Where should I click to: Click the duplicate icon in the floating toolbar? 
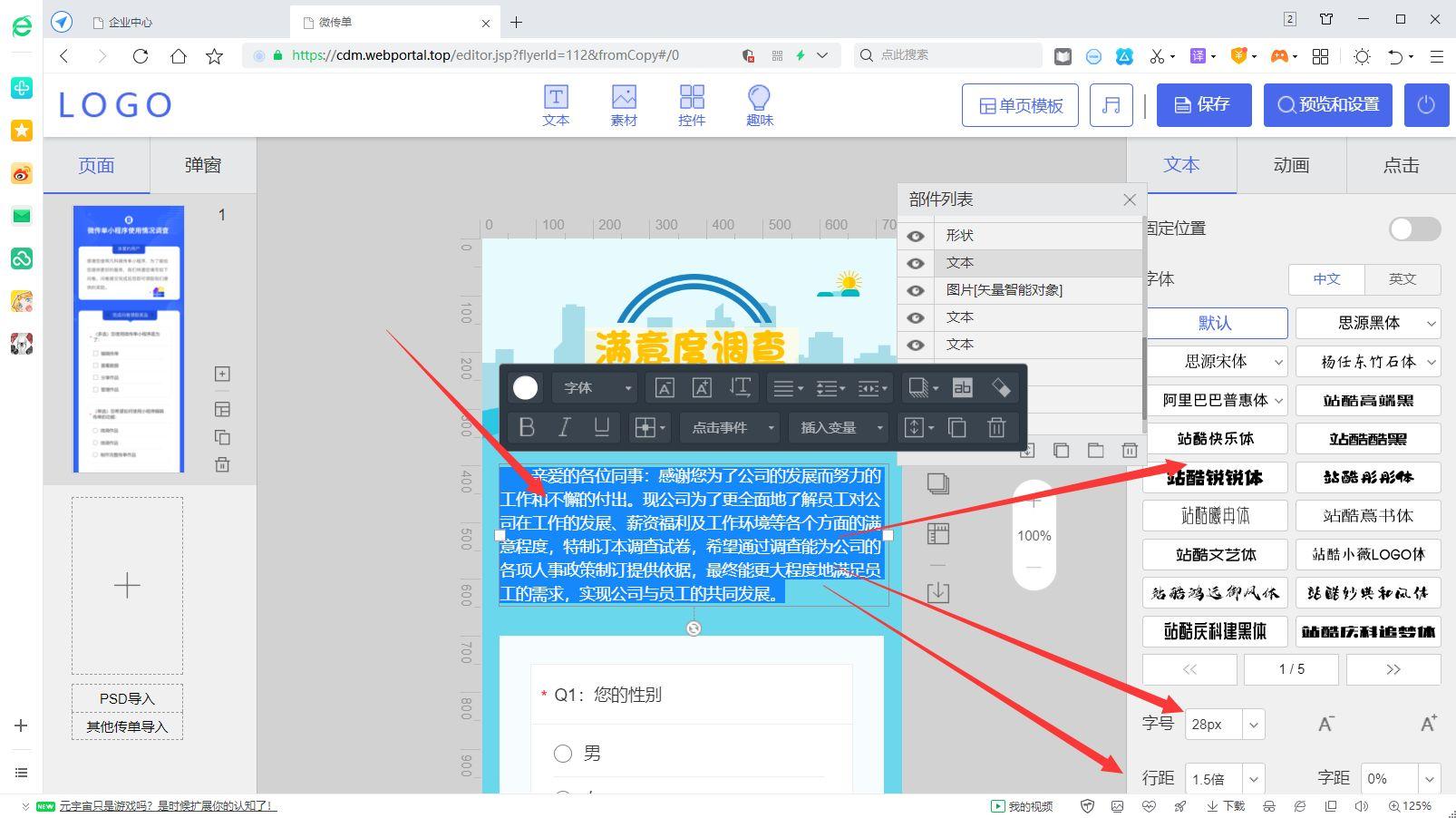point(957,426)
